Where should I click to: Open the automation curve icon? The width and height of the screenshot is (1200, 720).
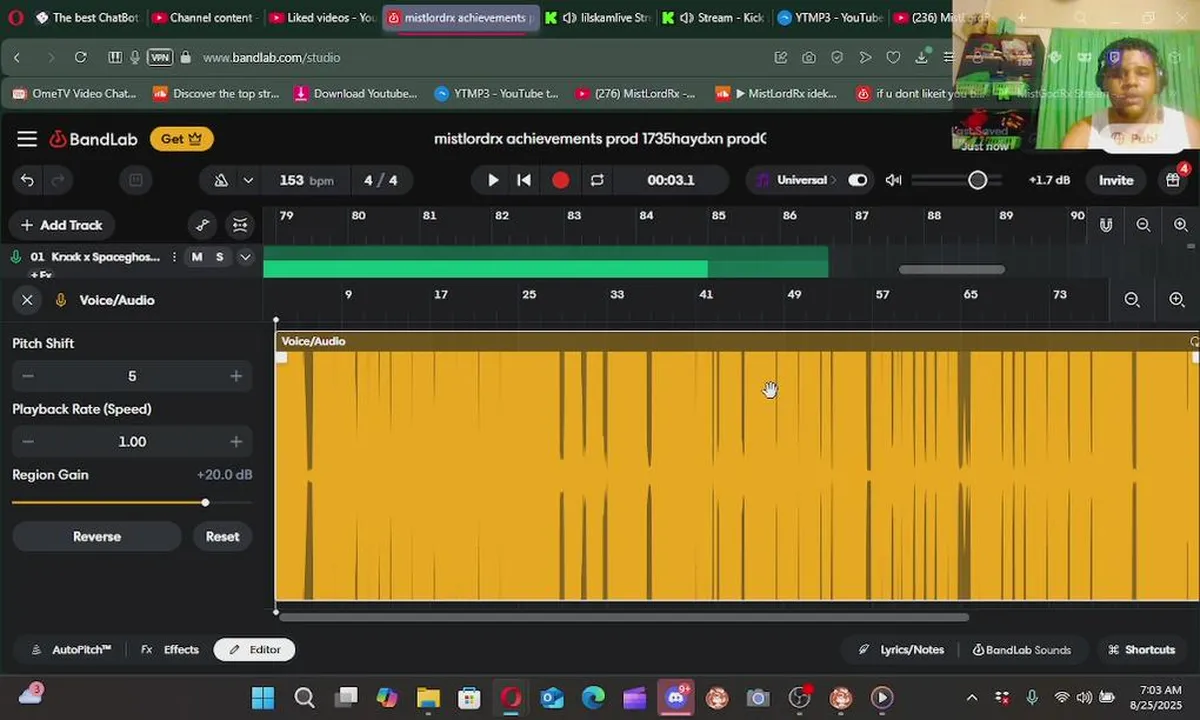(x=202, y=225)
